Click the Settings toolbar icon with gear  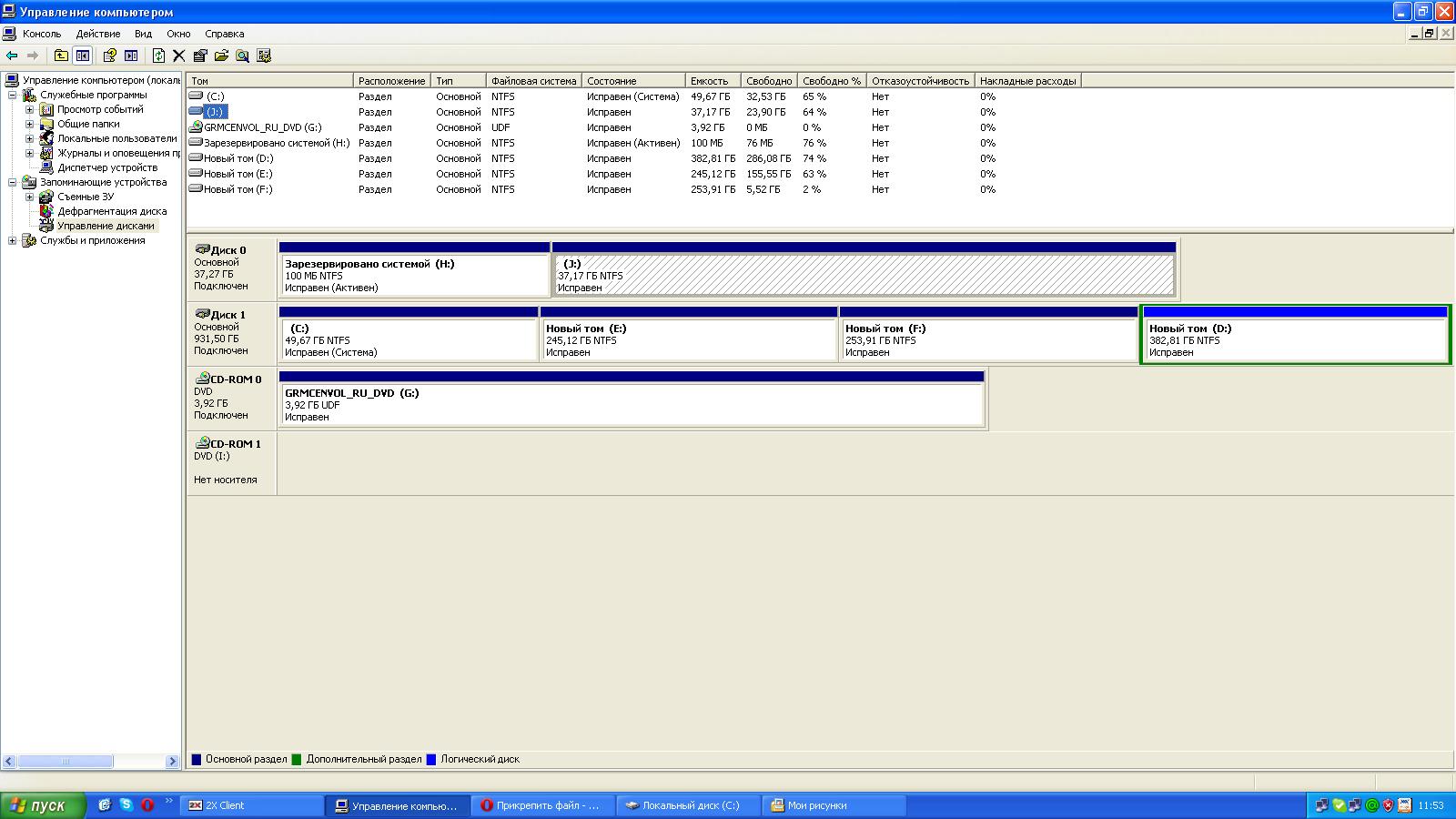tap(264, 56)
